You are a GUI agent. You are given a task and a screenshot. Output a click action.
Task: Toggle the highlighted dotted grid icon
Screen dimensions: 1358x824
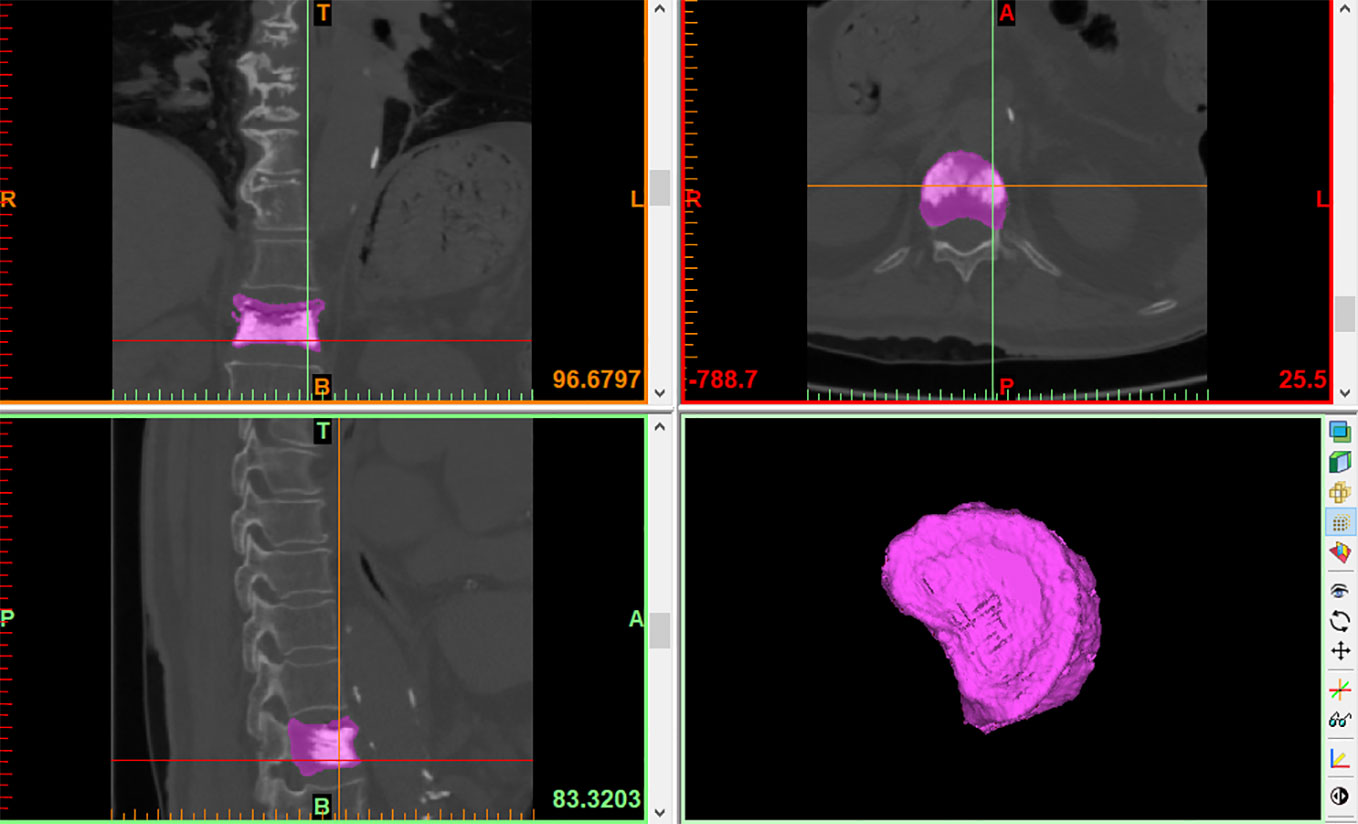[1340, 522]
